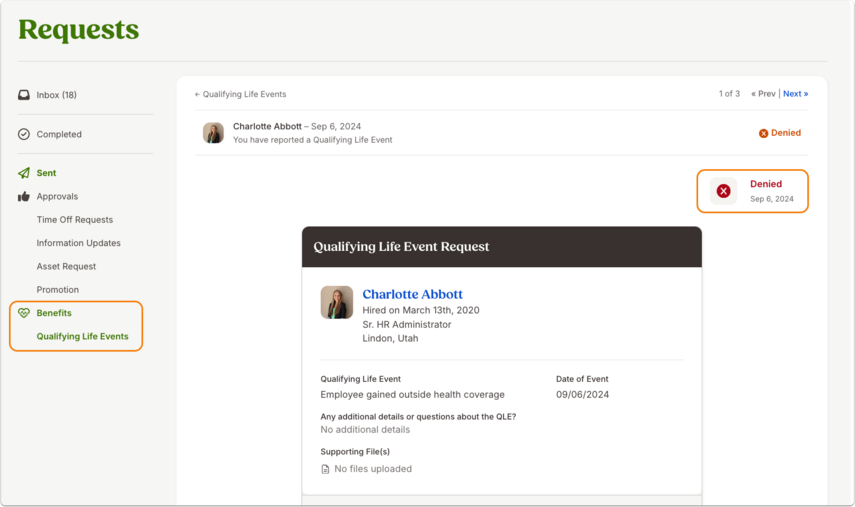Click the Inbox tray icon
This screenshot has width=855, height=507.
(x=24, y=95)
